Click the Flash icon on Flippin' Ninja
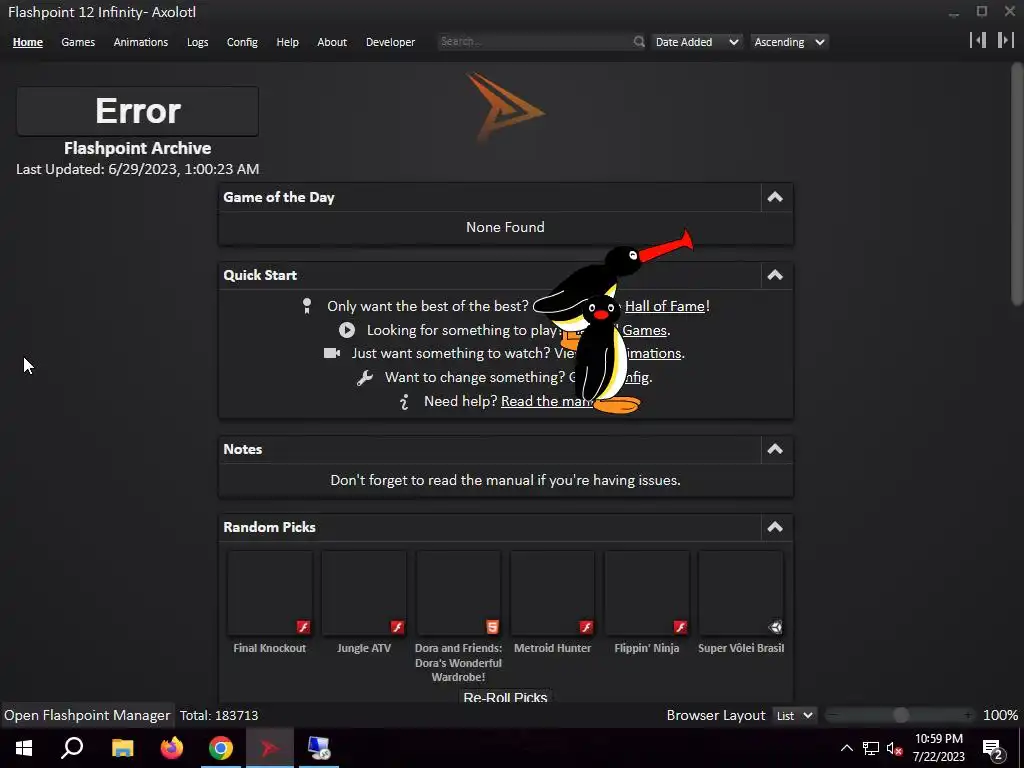Image resolution: width=1024 pixels, height=768 pixels. tap(680, 627)
